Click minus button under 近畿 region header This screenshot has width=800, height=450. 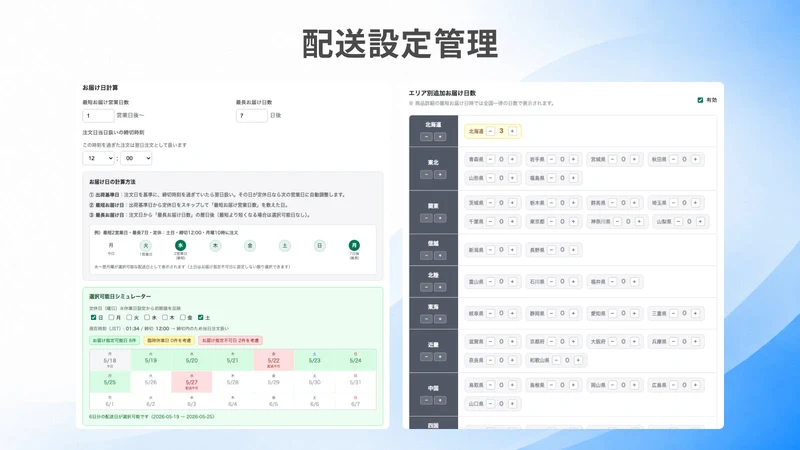point(427,357)
